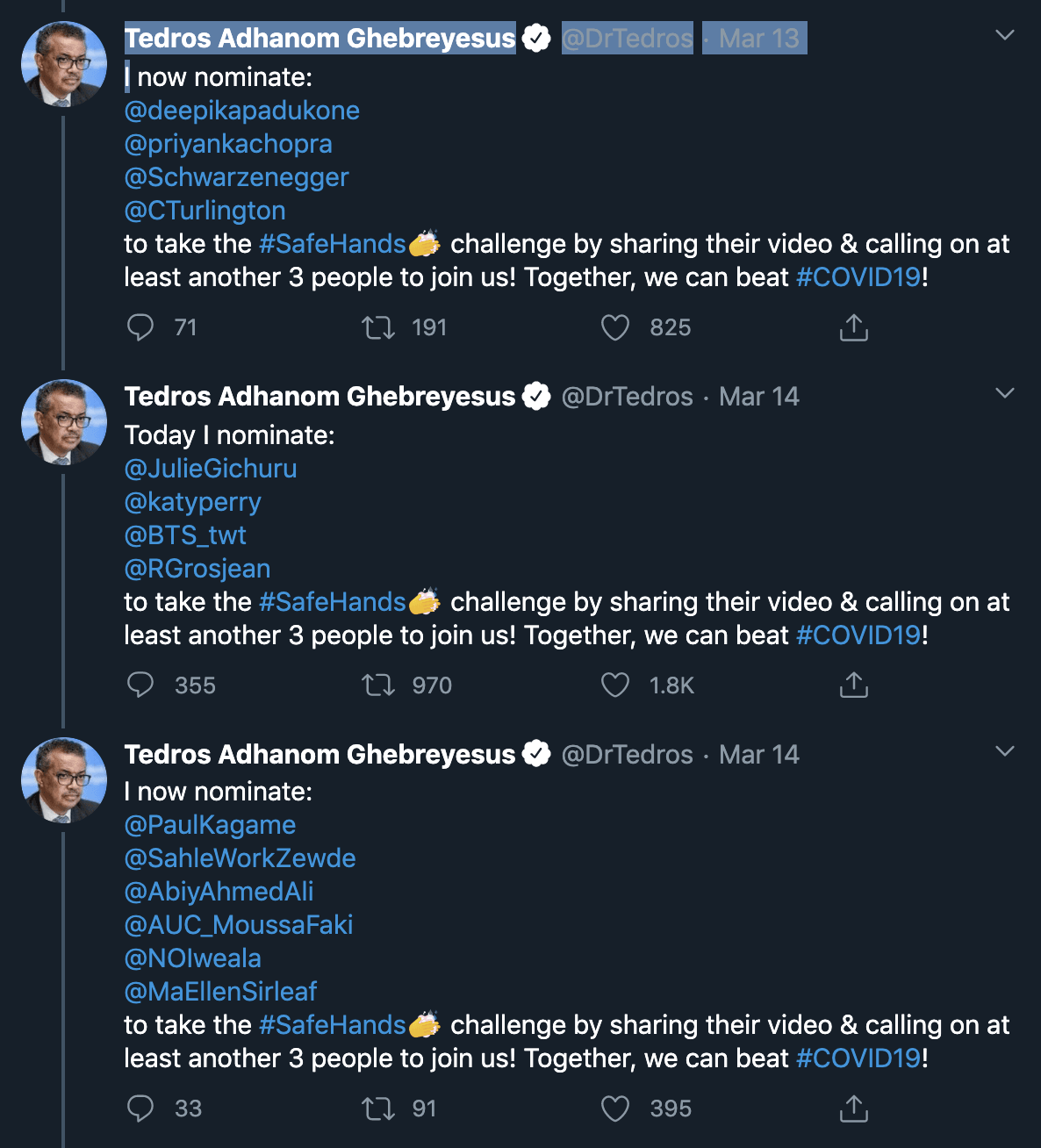Reply to the tweet with 33 replies

[x=140, y=1109]
